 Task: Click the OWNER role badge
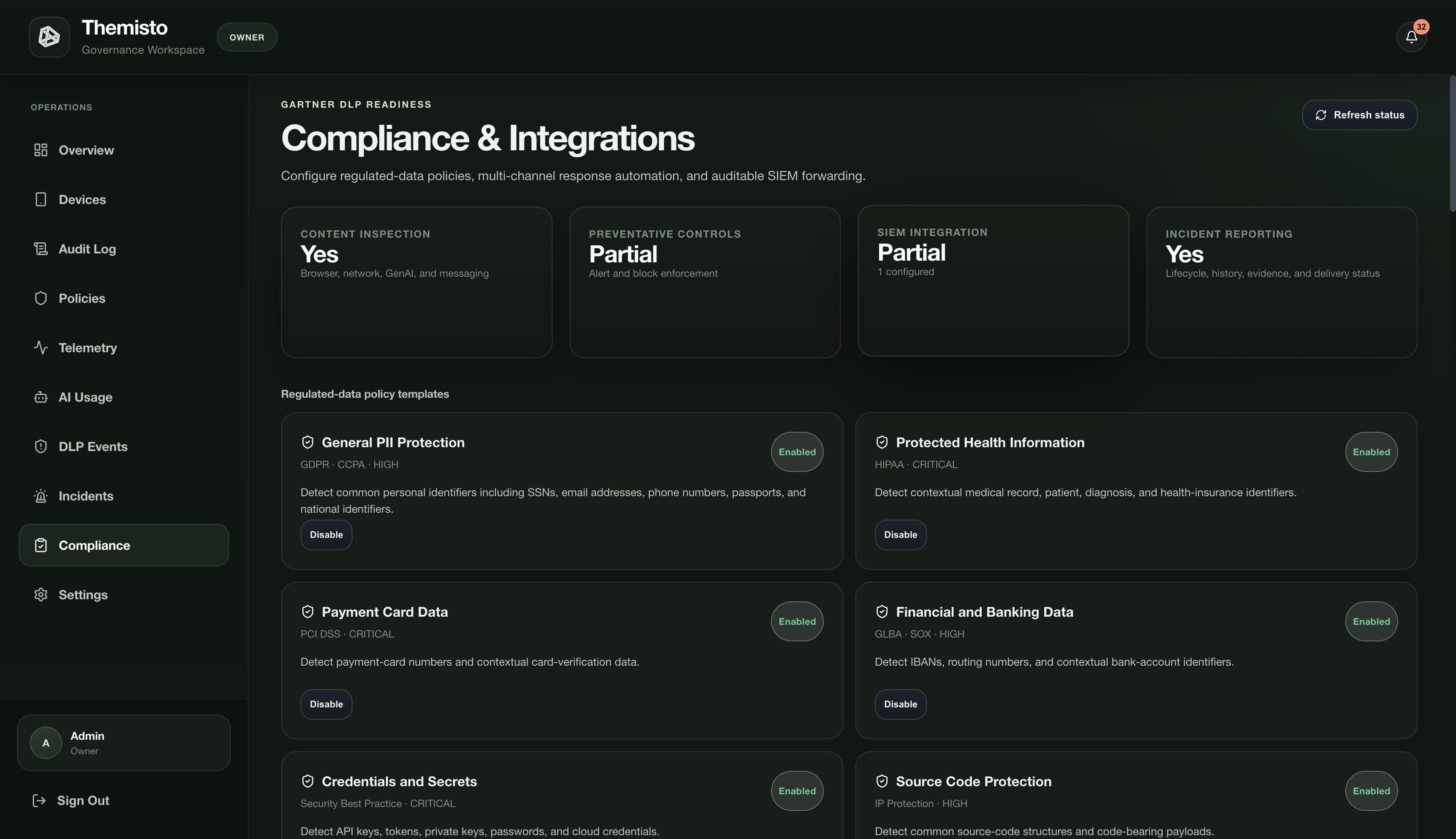[246, 37]
